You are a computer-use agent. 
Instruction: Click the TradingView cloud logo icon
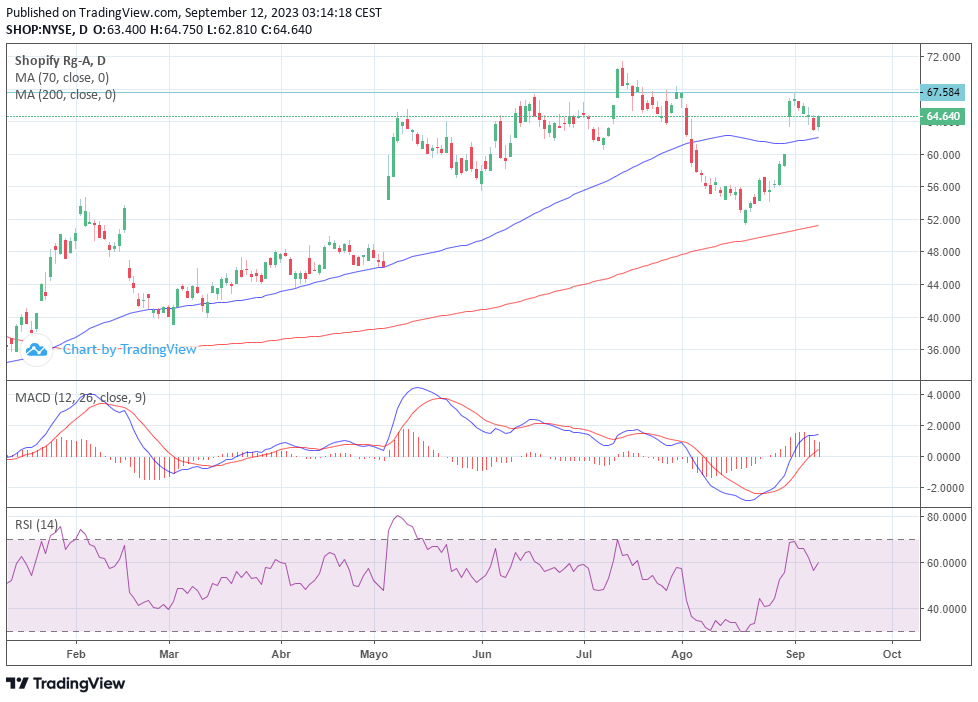pos(36,349)
